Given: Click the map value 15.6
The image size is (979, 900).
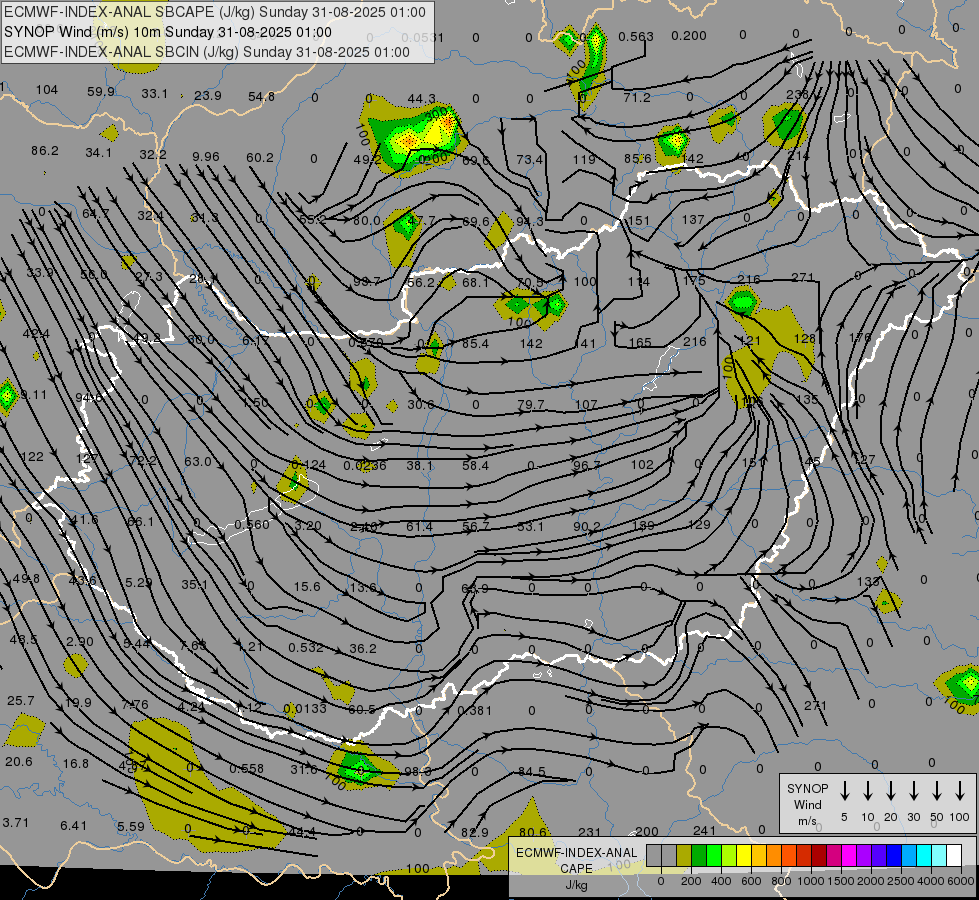Looking at the screenshot, I should pyautogui.click(x=307, y=586).
